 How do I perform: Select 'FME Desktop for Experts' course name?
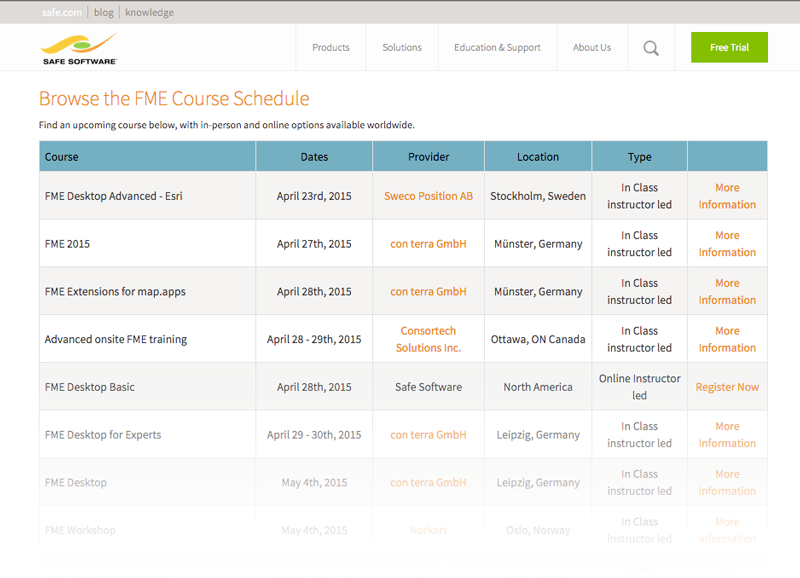(x=103, y=435)
